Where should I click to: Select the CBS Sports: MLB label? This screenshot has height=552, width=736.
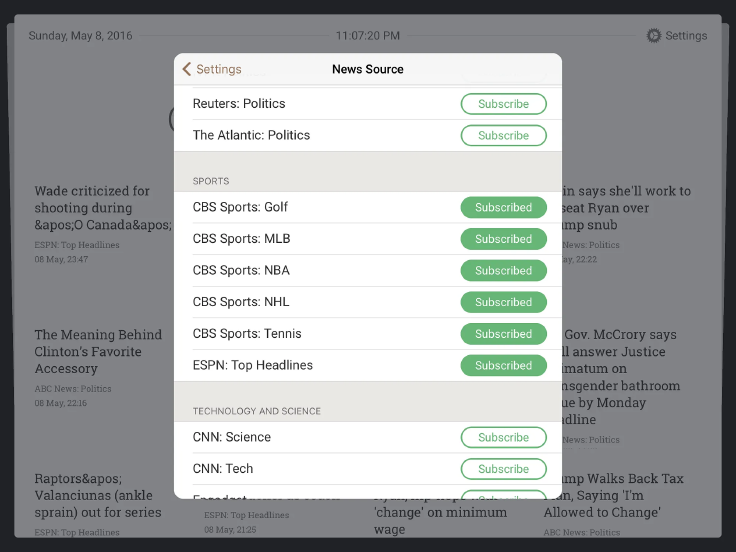pos(241,238)
